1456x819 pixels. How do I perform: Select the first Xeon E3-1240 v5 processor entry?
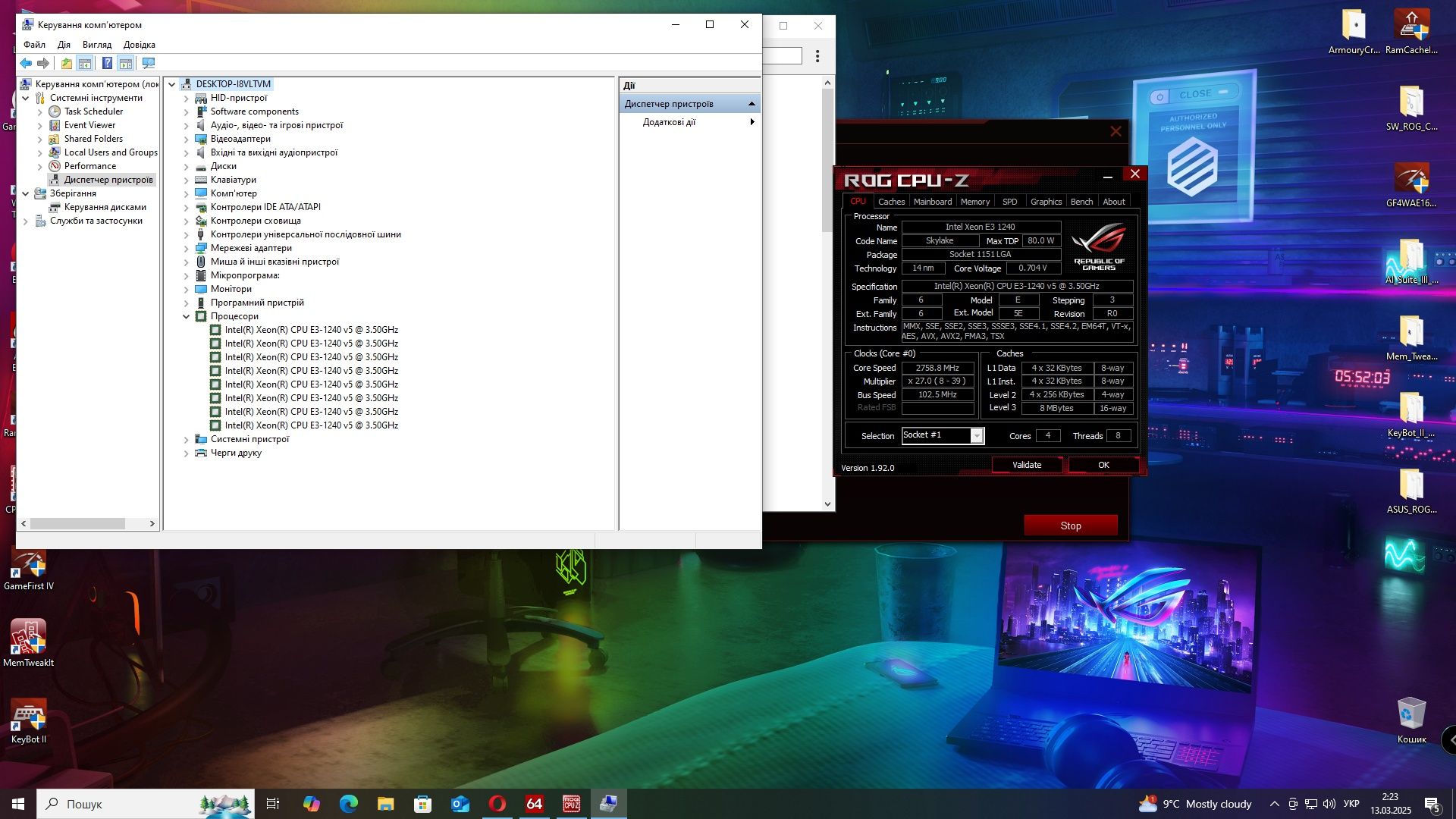click(x=311, y=330)
